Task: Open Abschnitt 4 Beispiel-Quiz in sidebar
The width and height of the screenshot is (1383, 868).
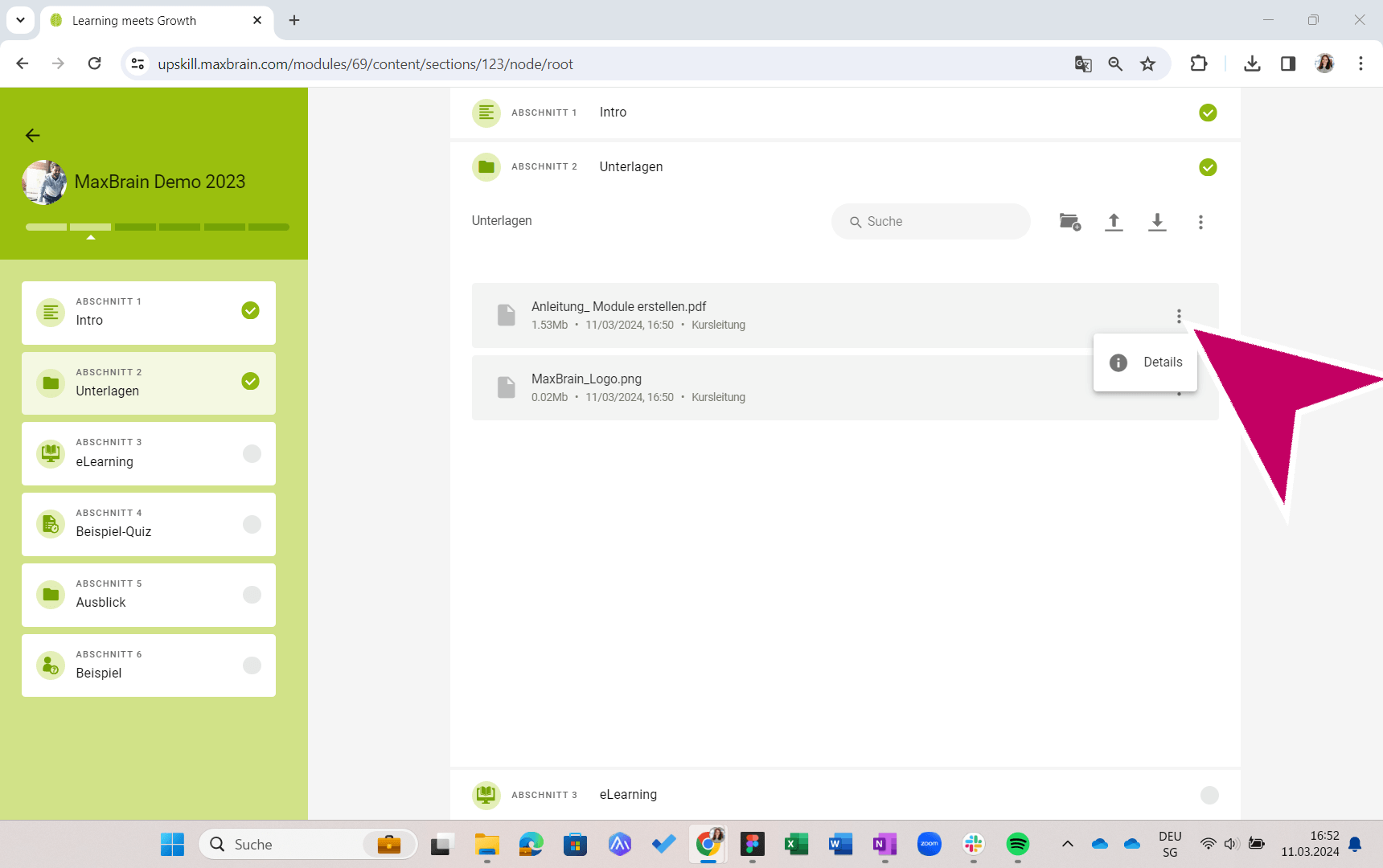Action: (x=149, y=524)
